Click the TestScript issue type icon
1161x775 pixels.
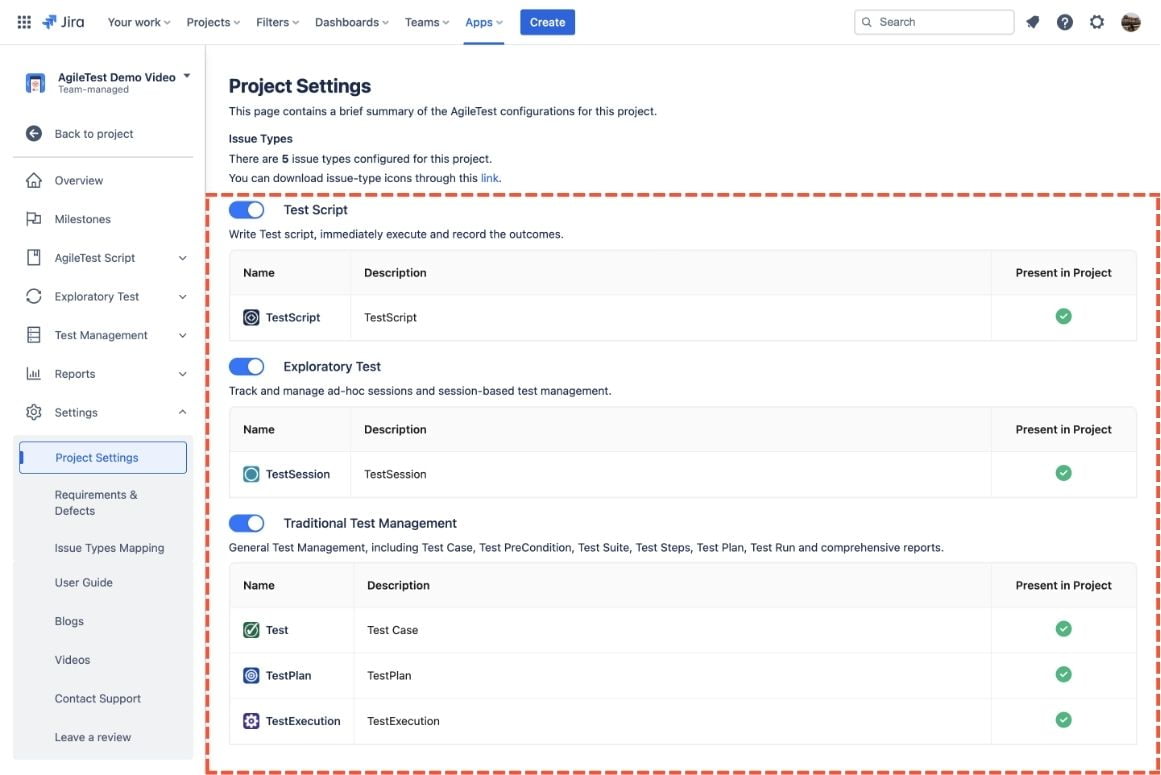pyautogui.click(x=251, y=317)
